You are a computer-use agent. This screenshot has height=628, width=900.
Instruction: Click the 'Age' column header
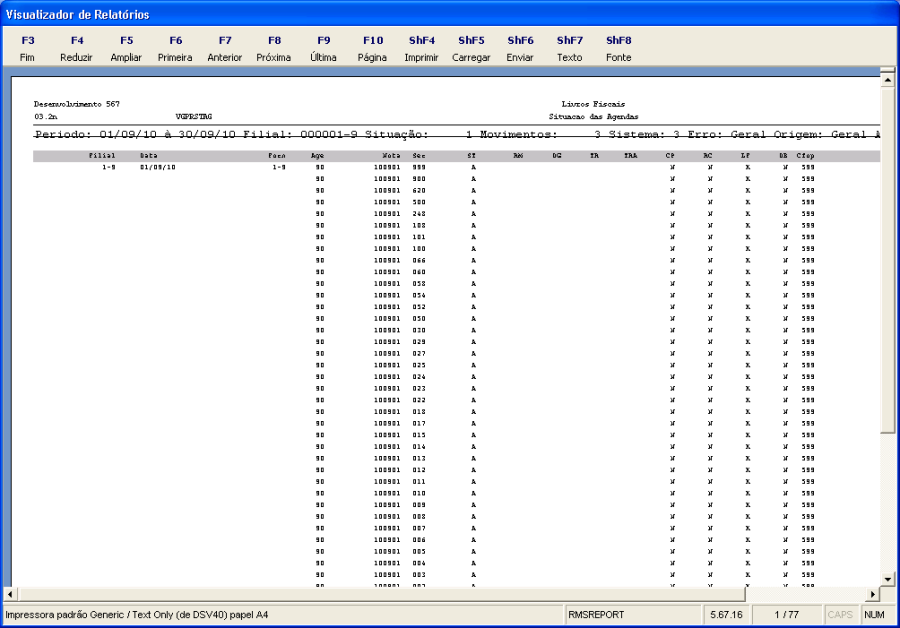pos(317,156)
